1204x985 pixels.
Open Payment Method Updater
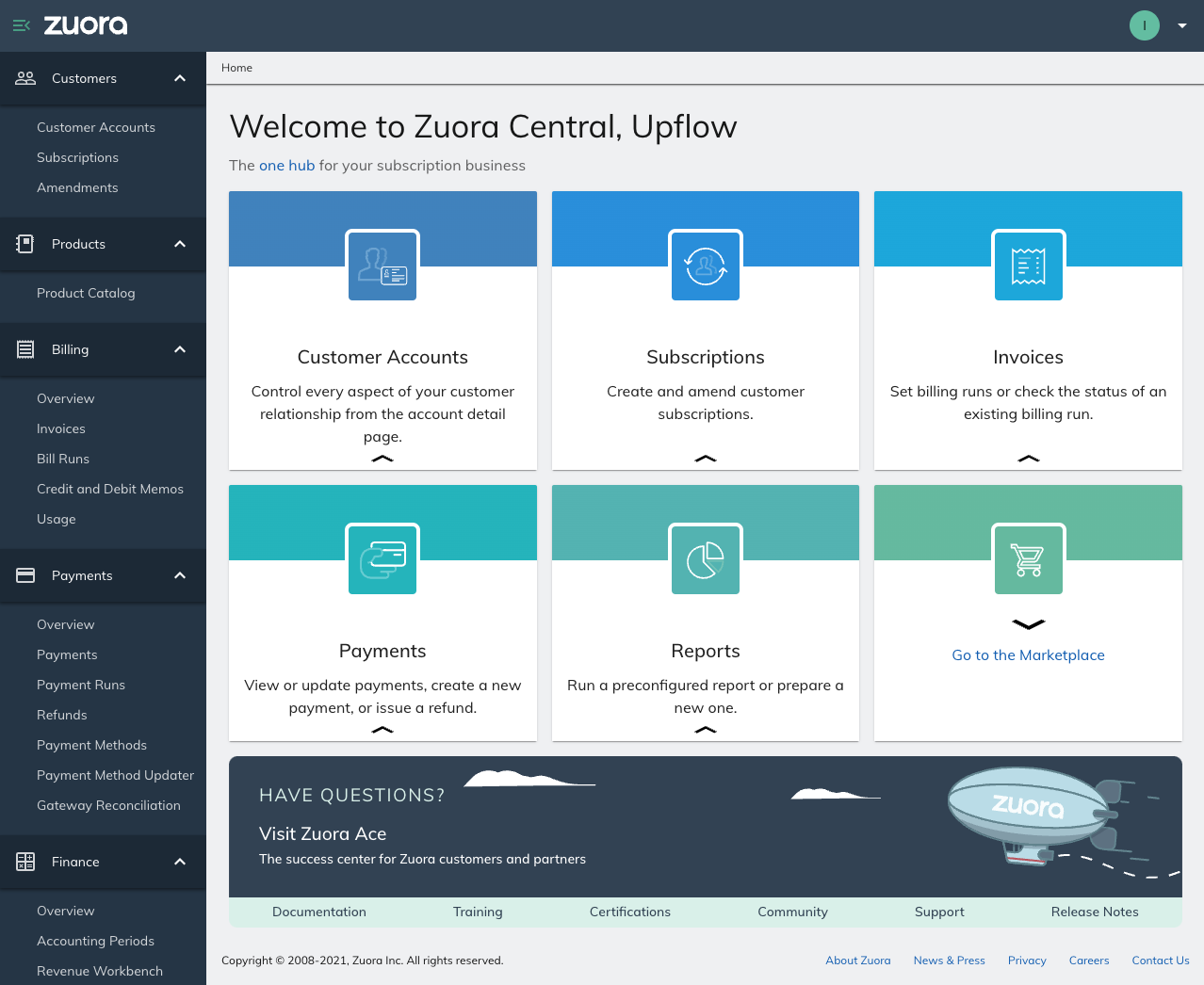(115, 775)
